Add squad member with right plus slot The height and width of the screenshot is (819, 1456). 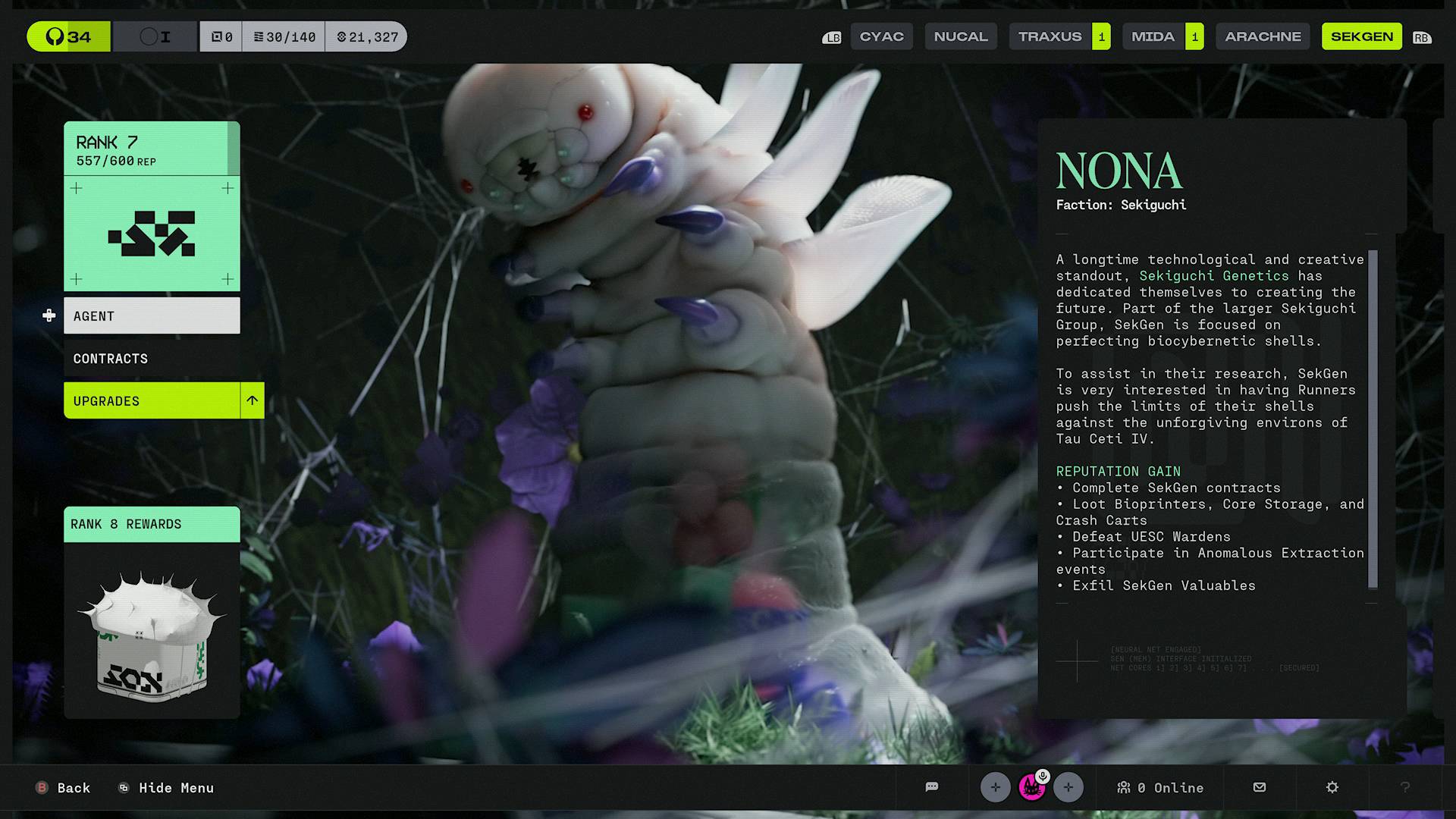pyautogui.click(x=1068, y=787)
